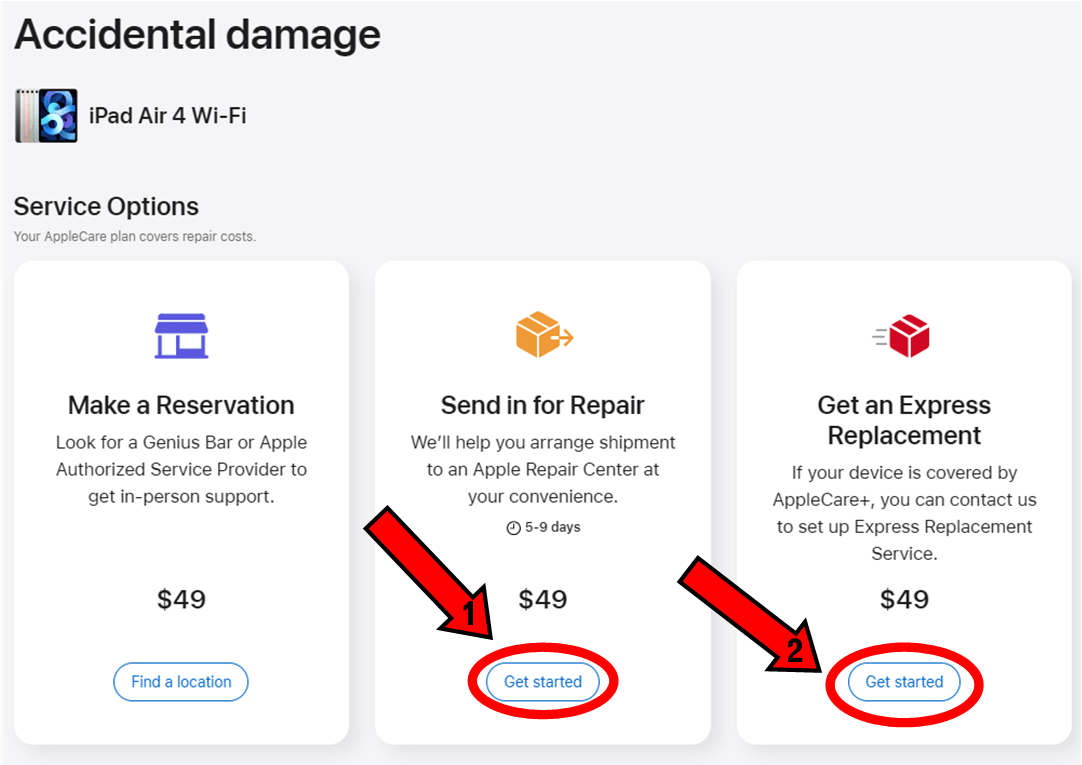The image size is (1082, 765).
Task: Click the Get an Express Replacement heading
Action: [x=904, y=420]
